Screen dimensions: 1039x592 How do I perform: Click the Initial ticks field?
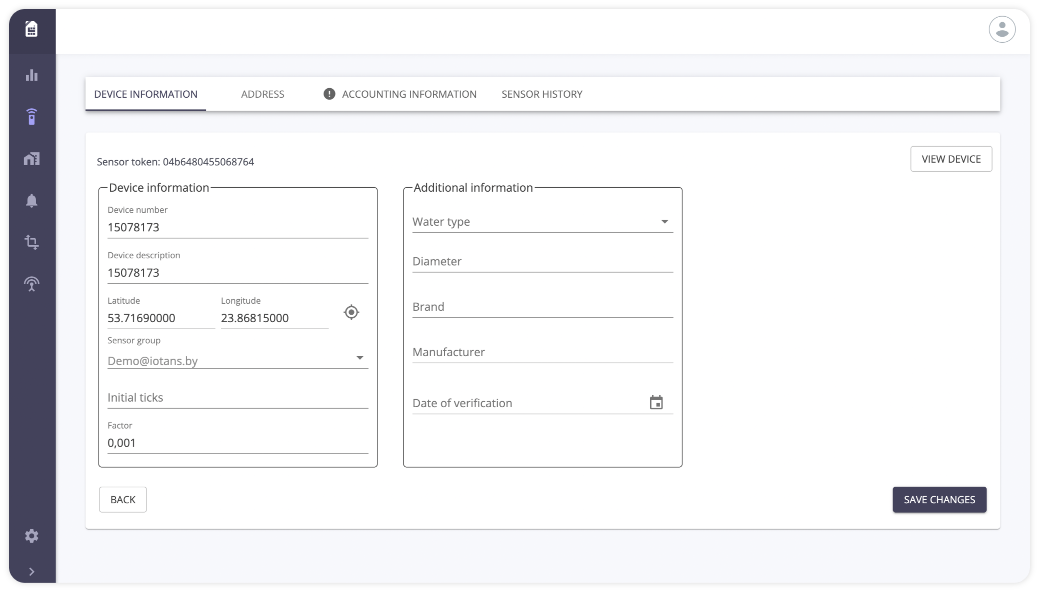tap(237, 398)
